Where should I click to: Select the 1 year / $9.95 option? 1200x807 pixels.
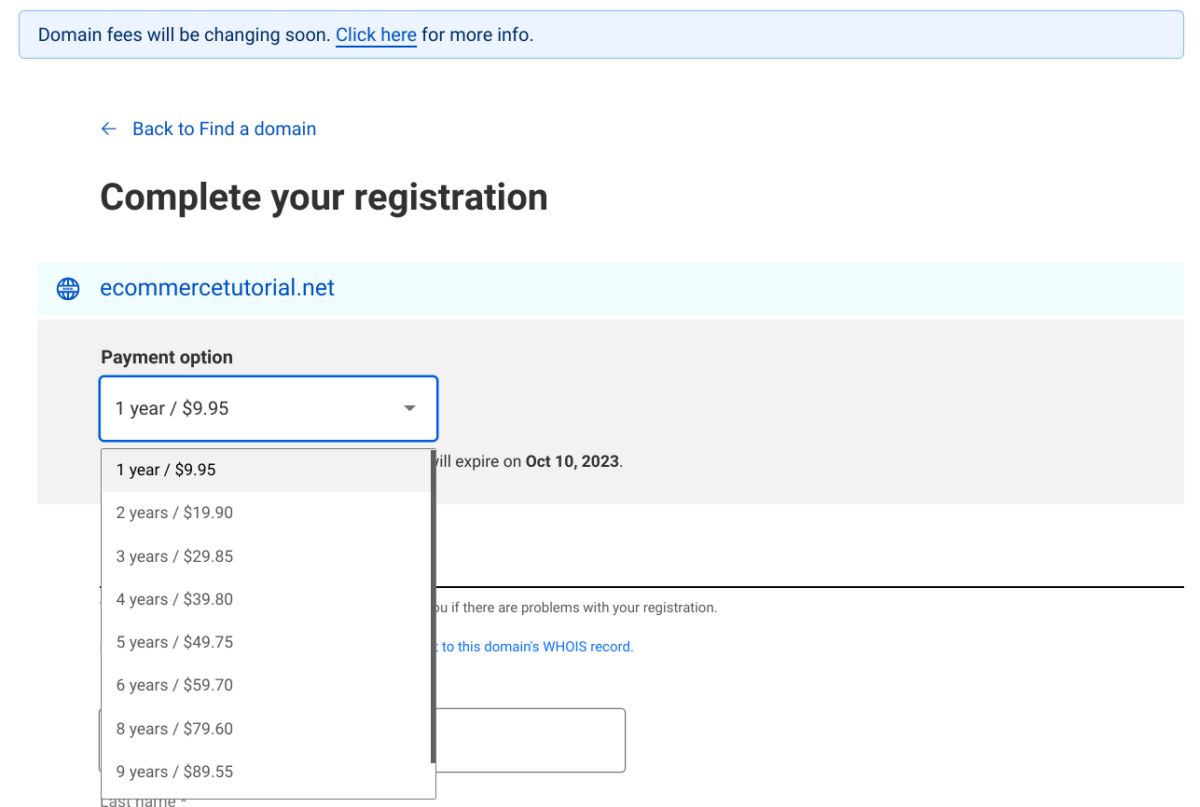coord(166,470)
